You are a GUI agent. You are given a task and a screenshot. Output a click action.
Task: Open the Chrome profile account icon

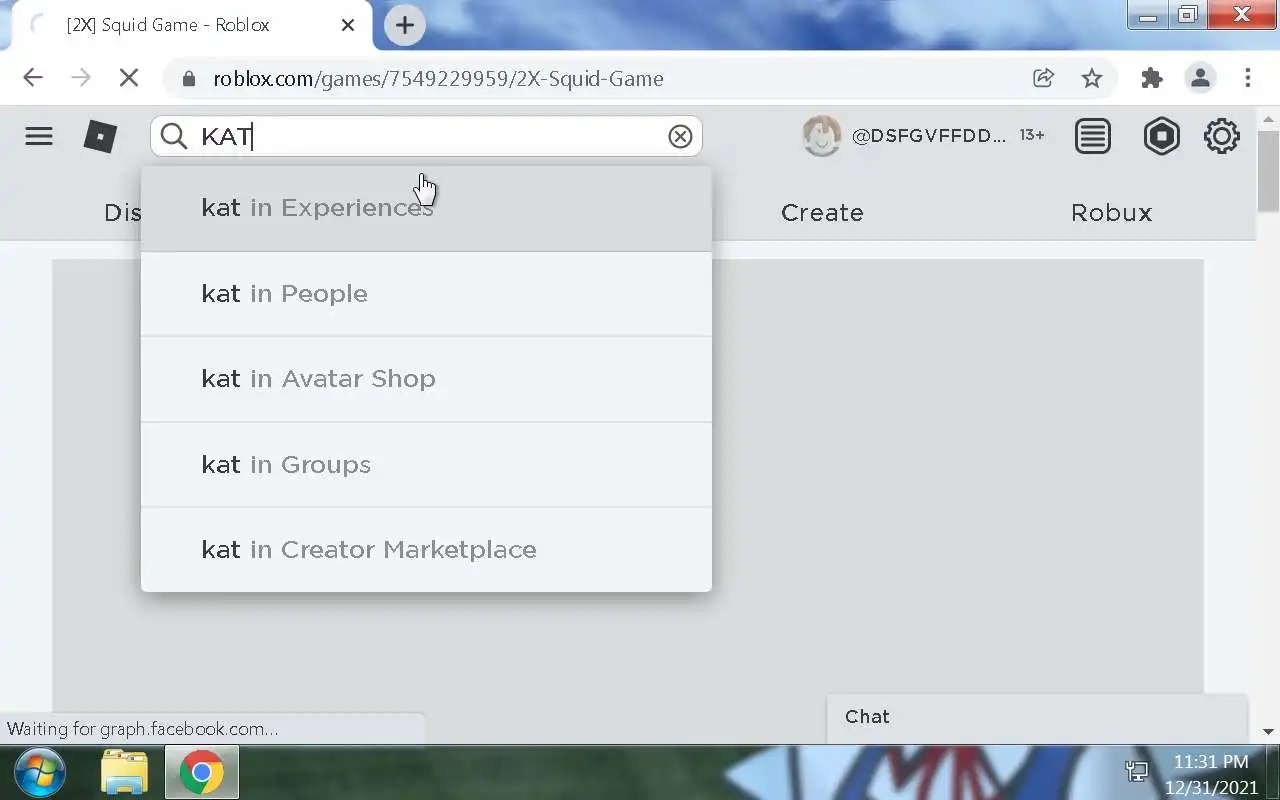pyautogui.click(x=1200, y=78)
